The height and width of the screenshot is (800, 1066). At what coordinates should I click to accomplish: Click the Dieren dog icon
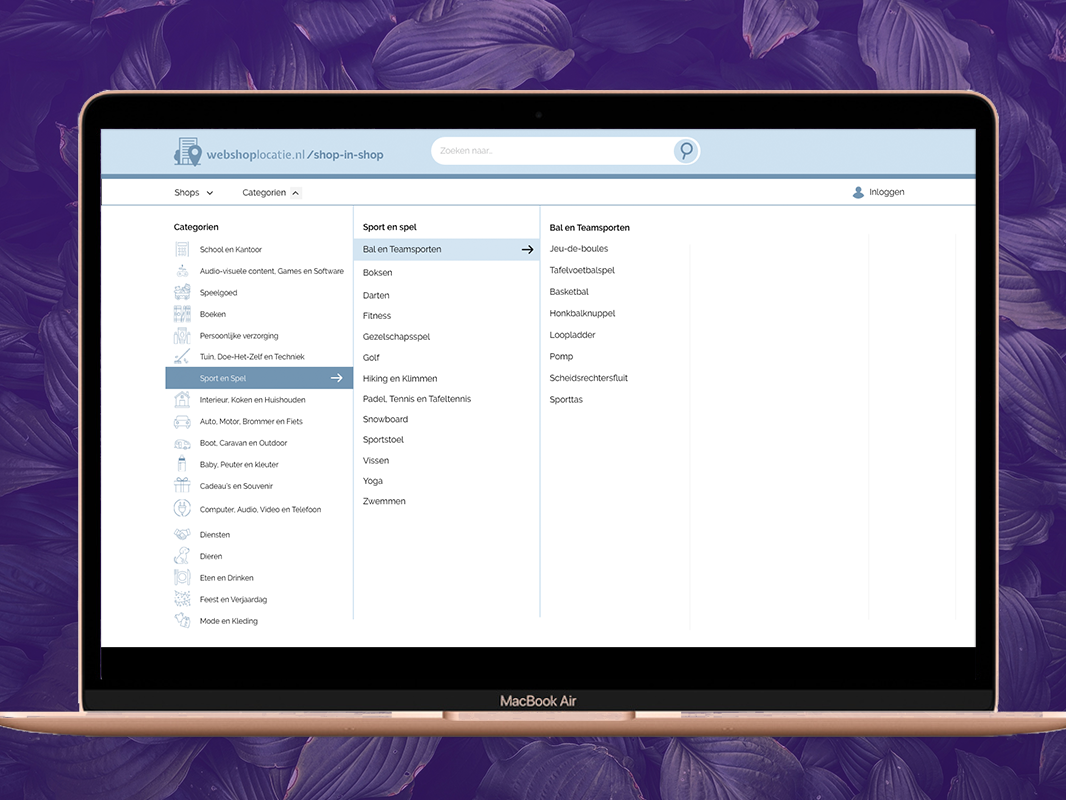point(182,556)
